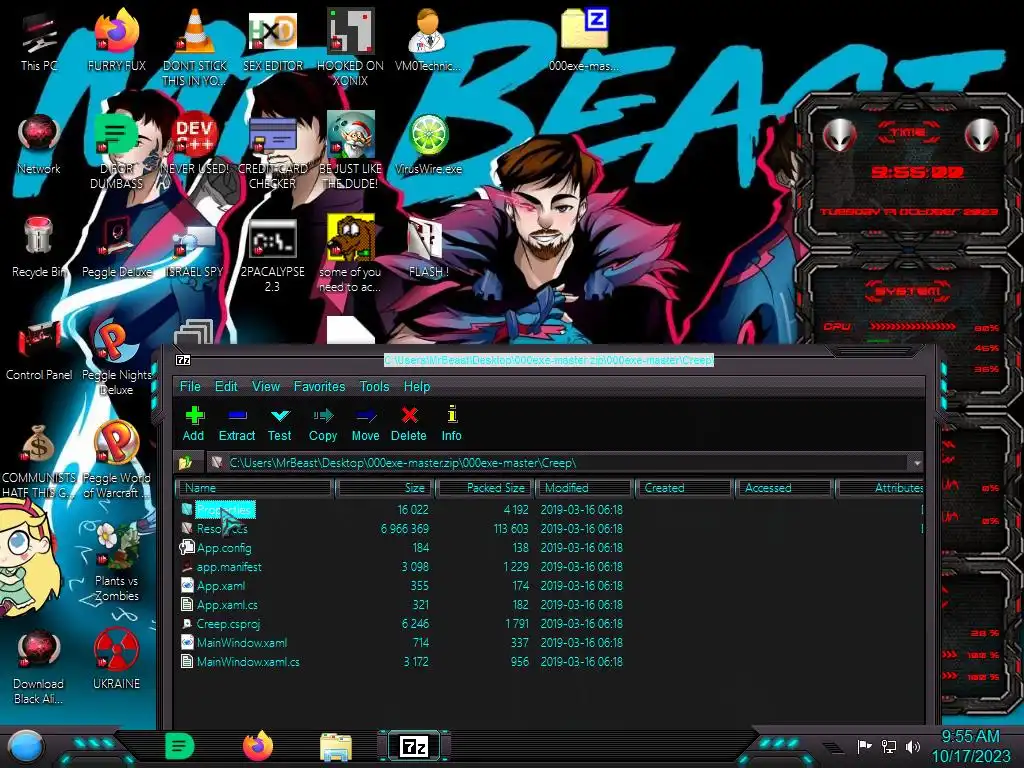Click the Accessed column header

coord(784,488)
